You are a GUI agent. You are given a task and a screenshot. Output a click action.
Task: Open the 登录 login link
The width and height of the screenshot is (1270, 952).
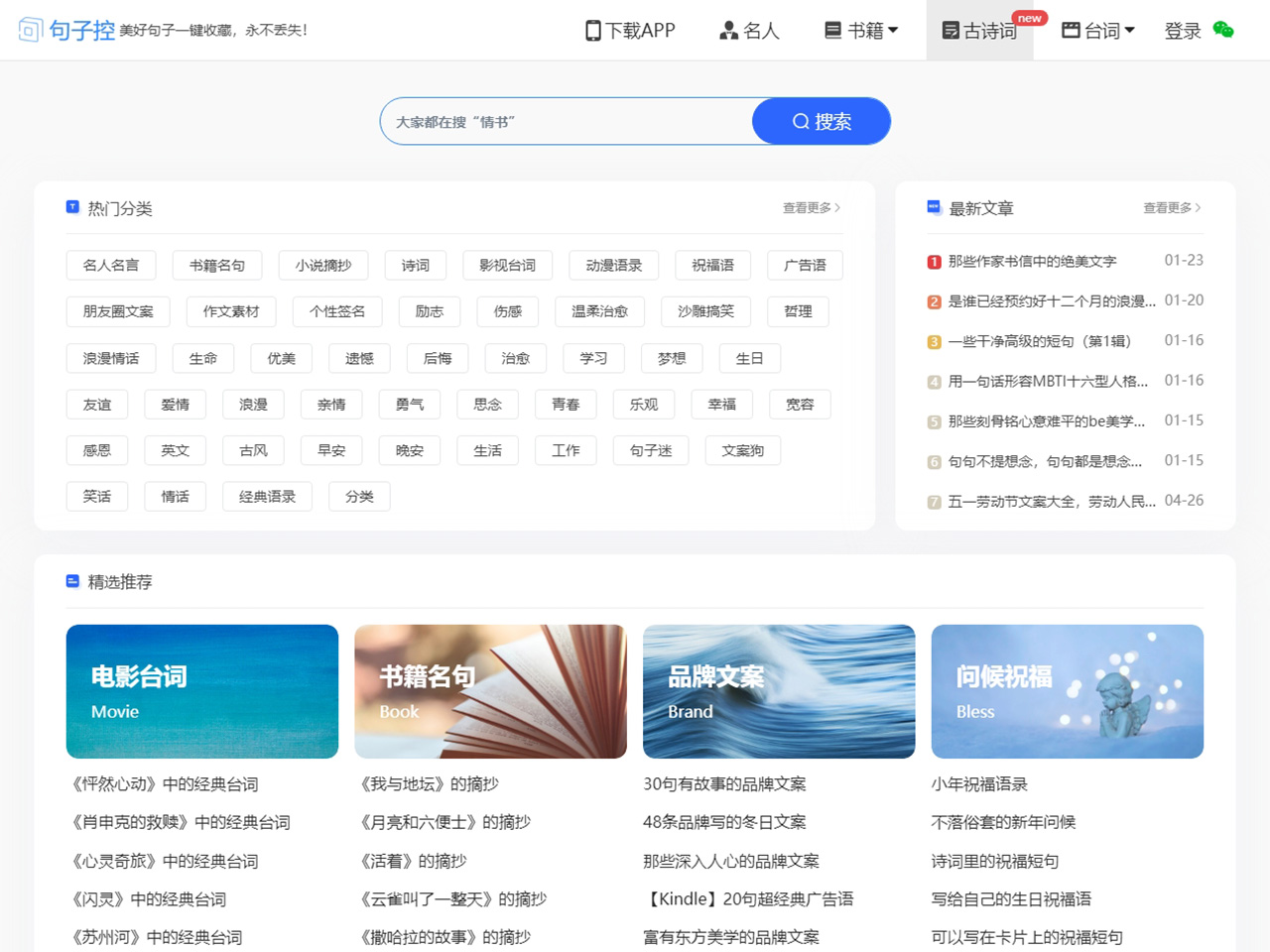(x=1183, y=31)
